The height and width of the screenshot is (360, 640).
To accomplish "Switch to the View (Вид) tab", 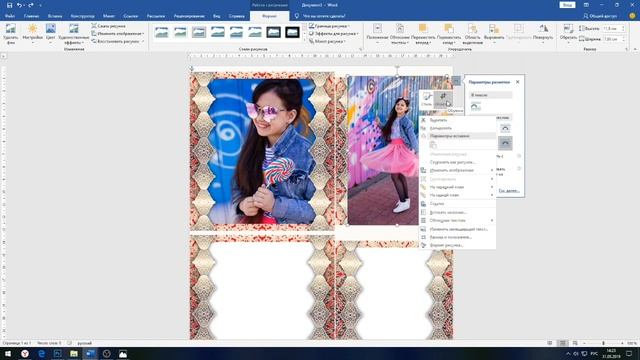I will [x=216, y=16].
